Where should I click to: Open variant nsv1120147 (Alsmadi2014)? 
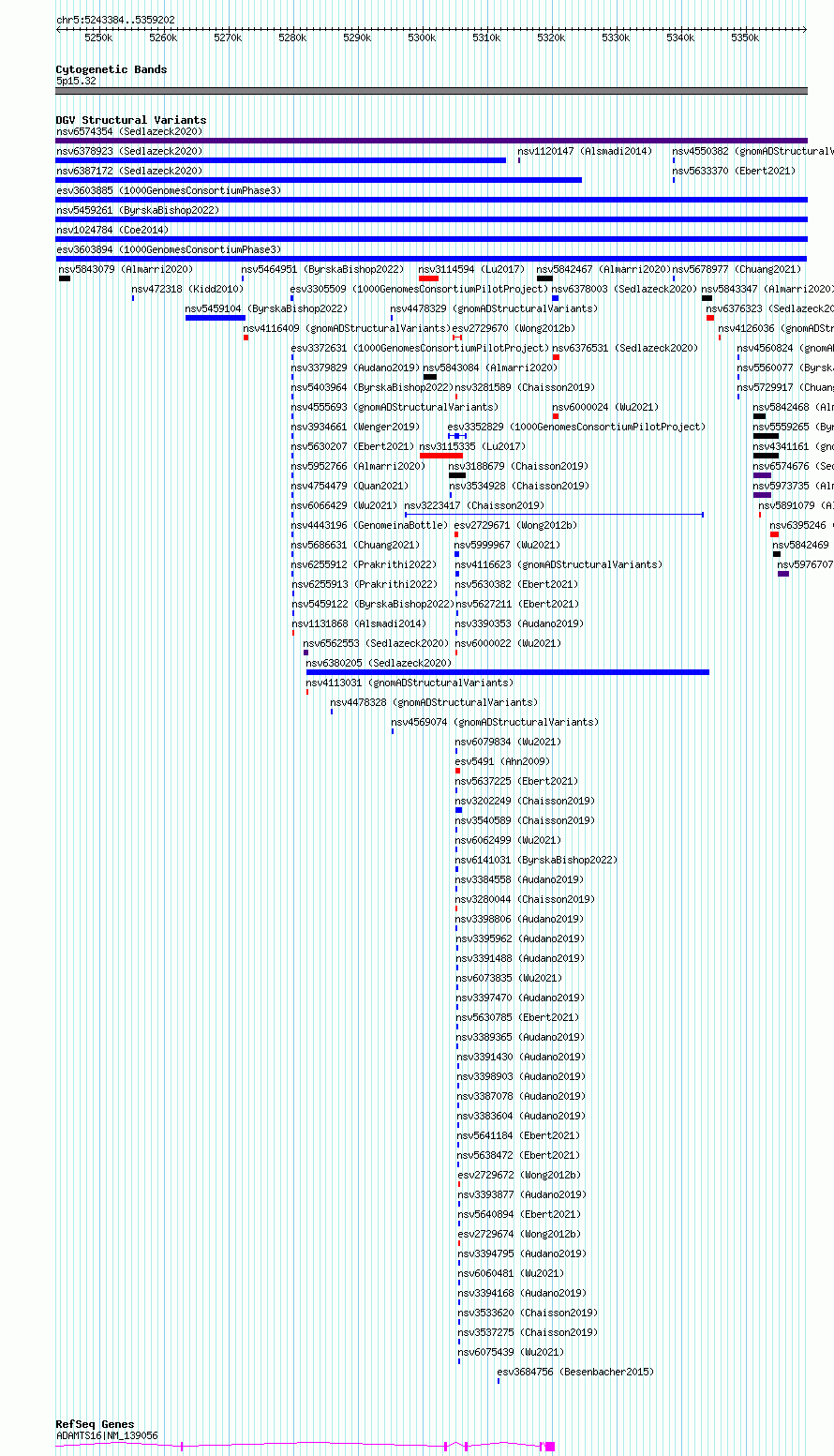[x=585, y=151]
